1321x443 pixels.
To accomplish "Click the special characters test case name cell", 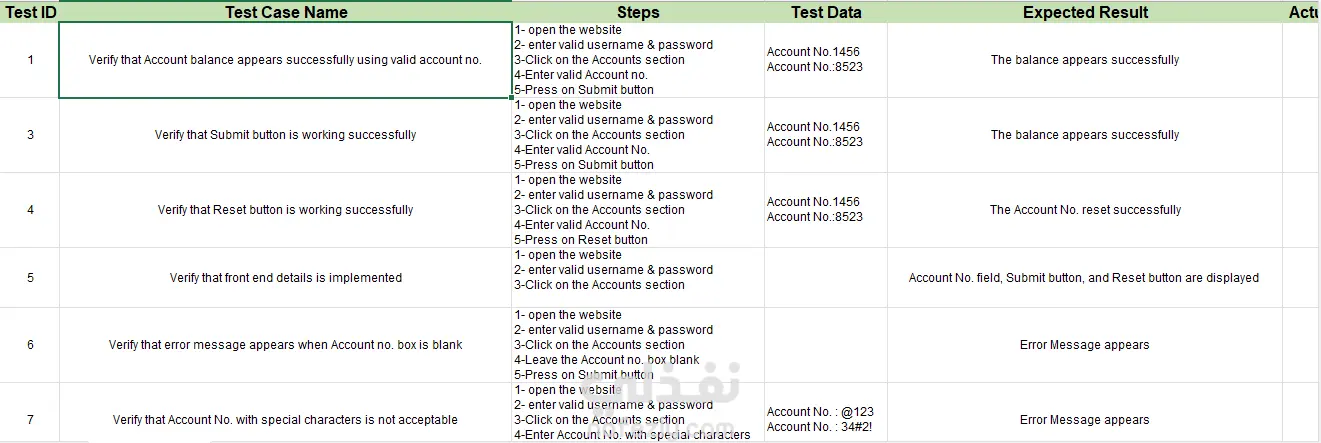I will [286, 420].
